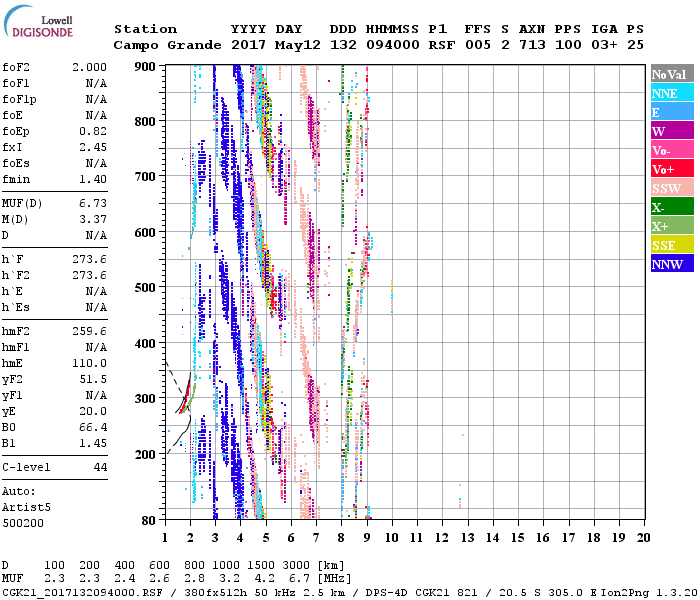This screenshot has height=600, width=700.
Task: Click the fxI value 2.45
Action: tap(93, 147)
